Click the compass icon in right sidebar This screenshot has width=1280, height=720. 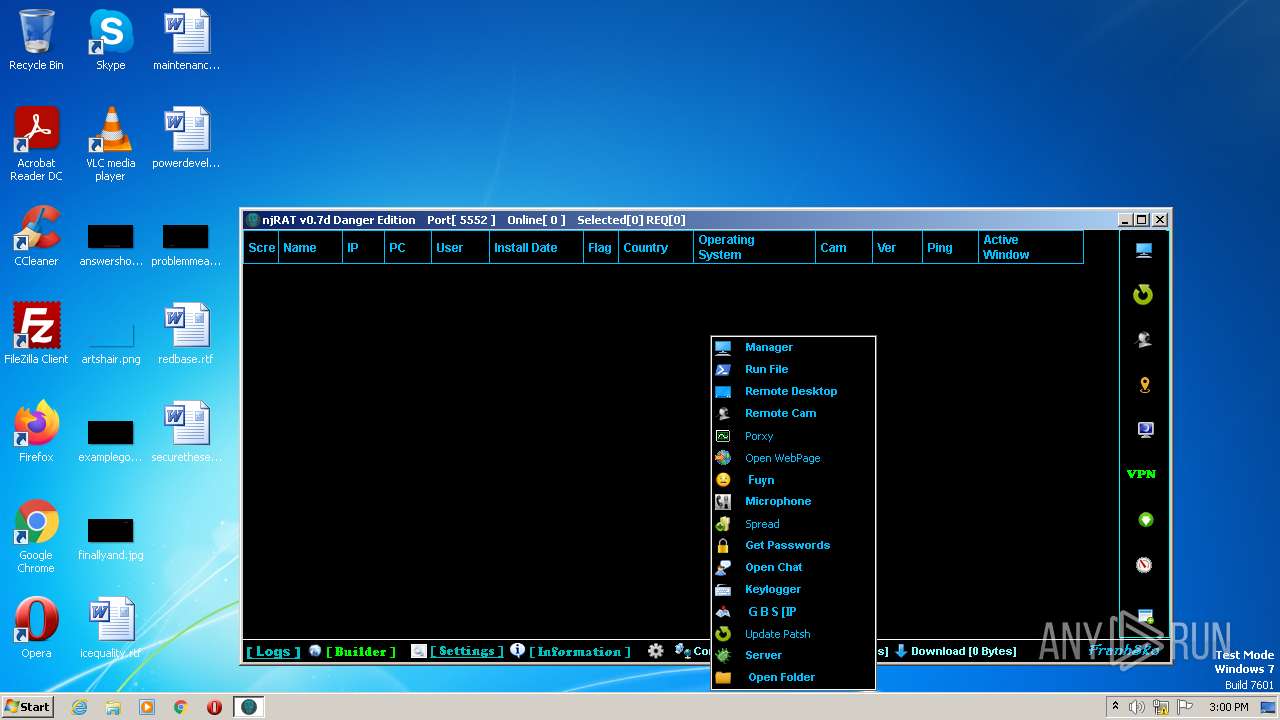1144,565
